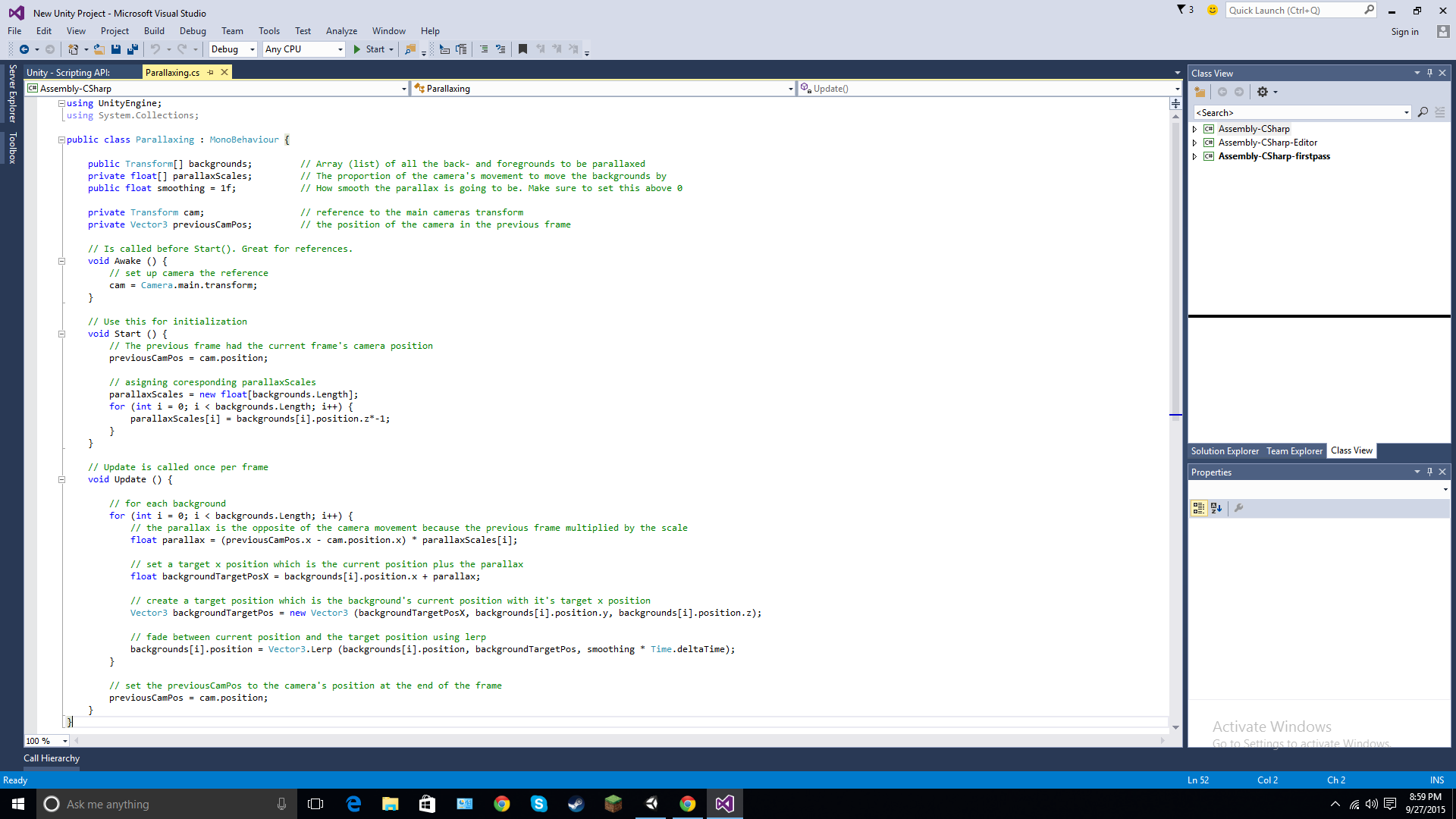Viewport: 1456px width, 819px height.
Task: Click the Sign in link
Action: tap(1404, 32)
